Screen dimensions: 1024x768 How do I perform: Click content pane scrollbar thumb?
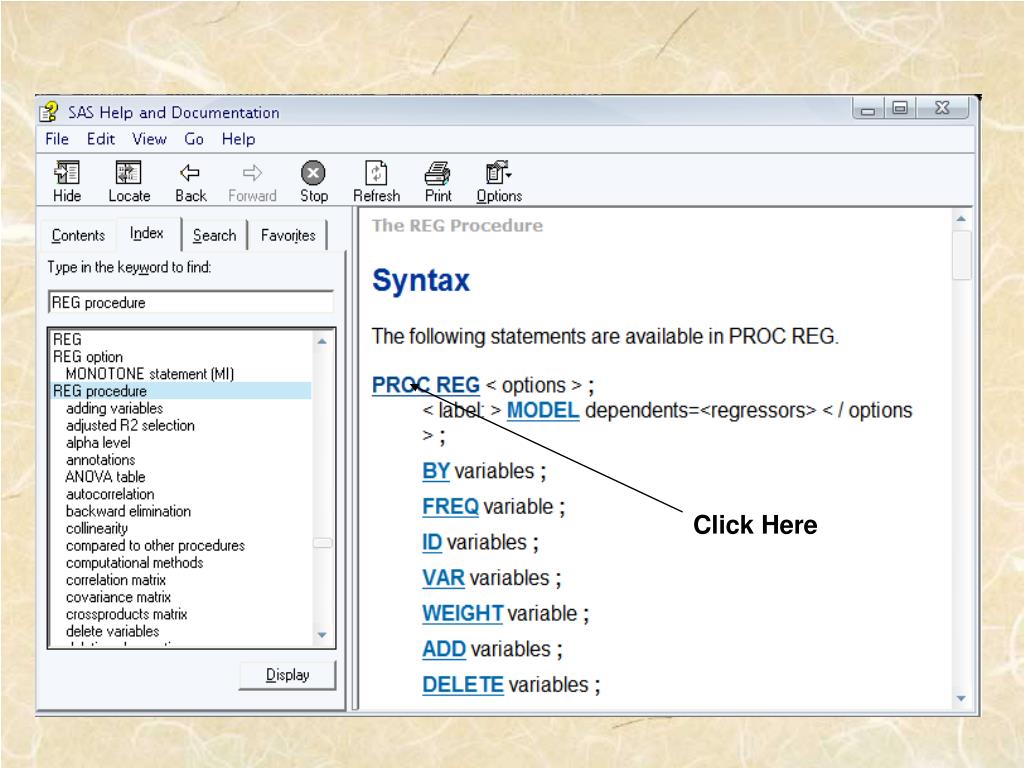point(961,255)
